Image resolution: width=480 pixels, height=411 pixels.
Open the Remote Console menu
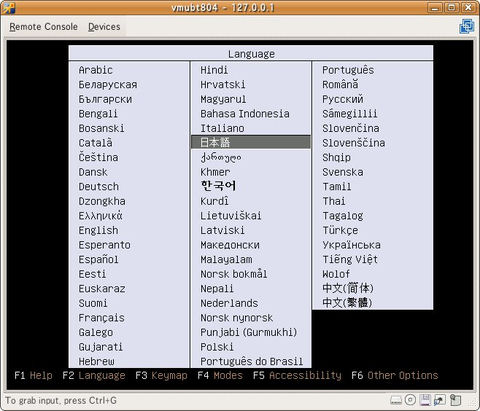point(43,27)
